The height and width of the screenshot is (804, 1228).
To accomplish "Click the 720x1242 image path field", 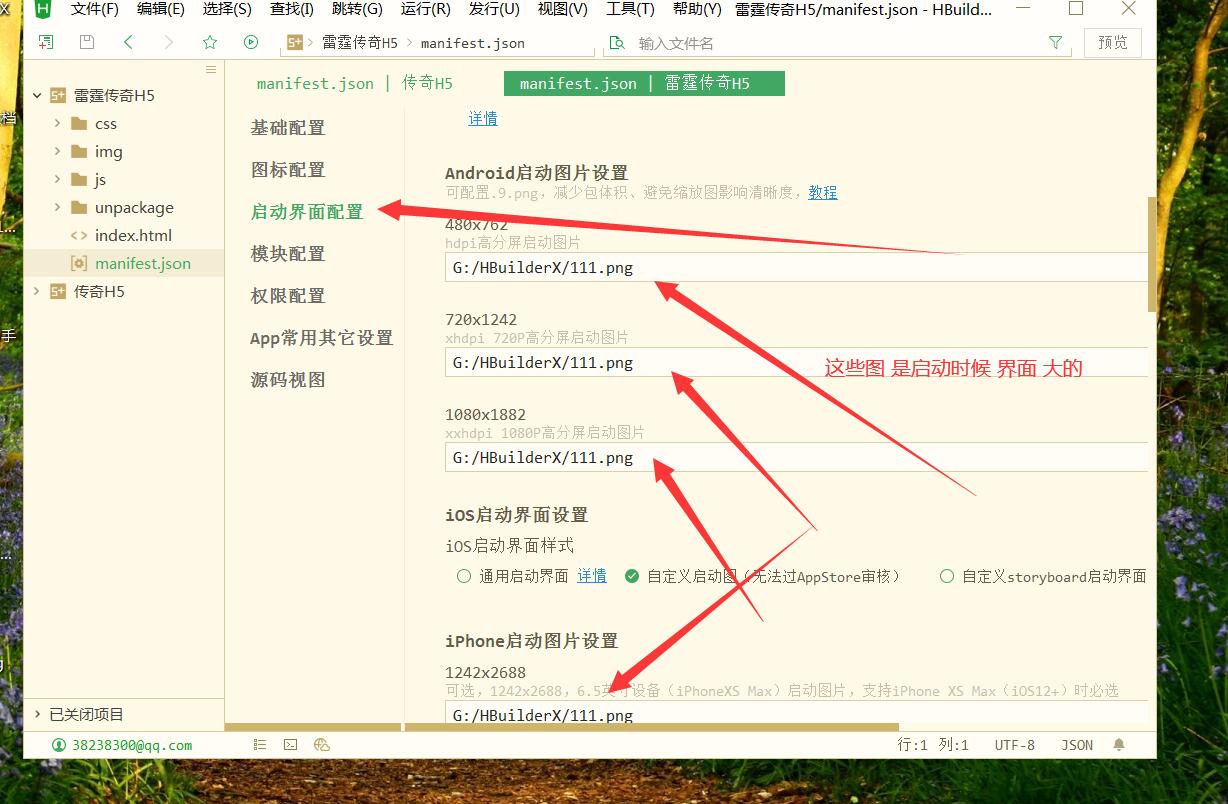I will (x=795, y=362).
